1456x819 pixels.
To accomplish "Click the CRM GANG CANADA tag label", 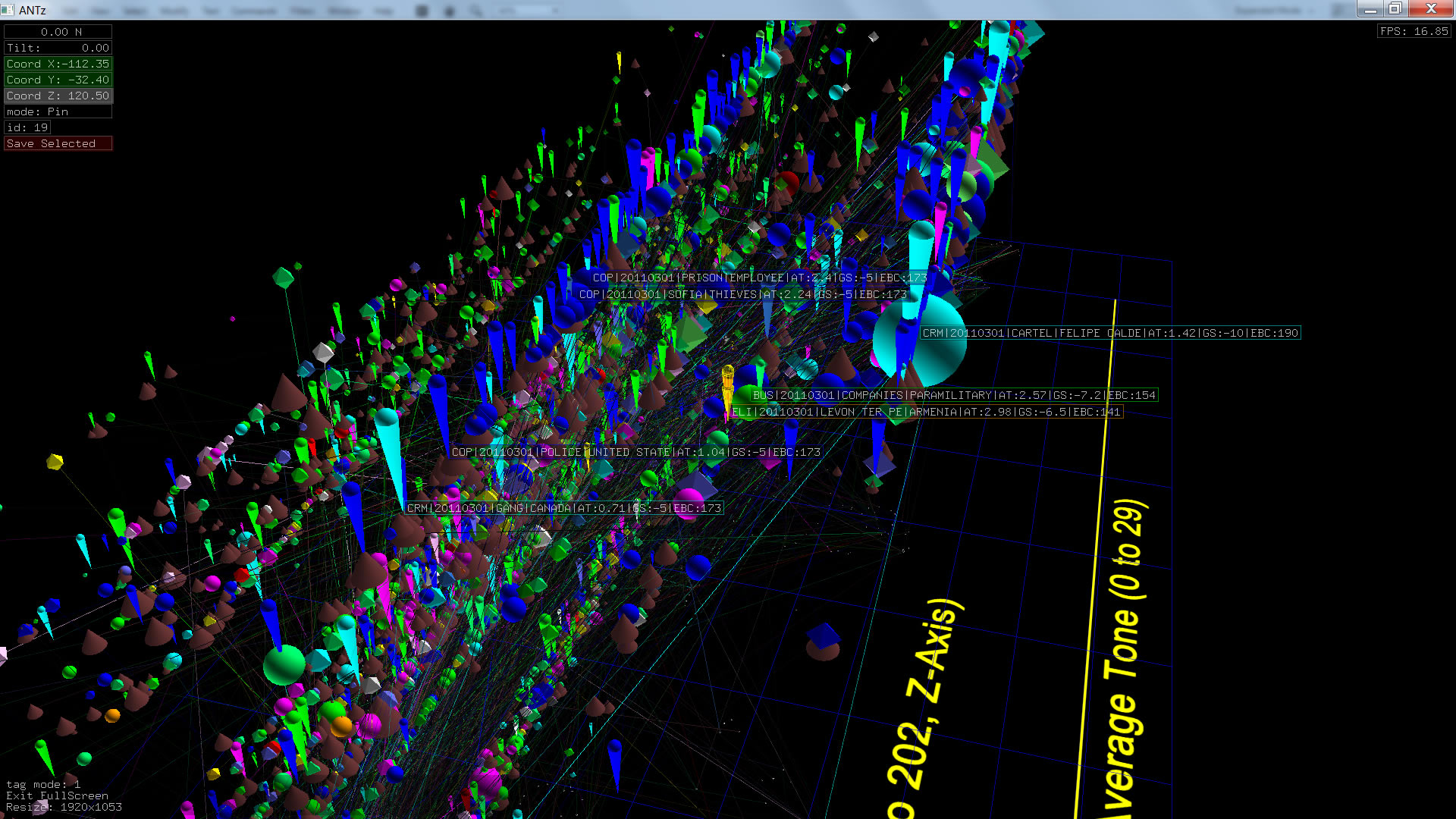I will [x=564, y=508].
